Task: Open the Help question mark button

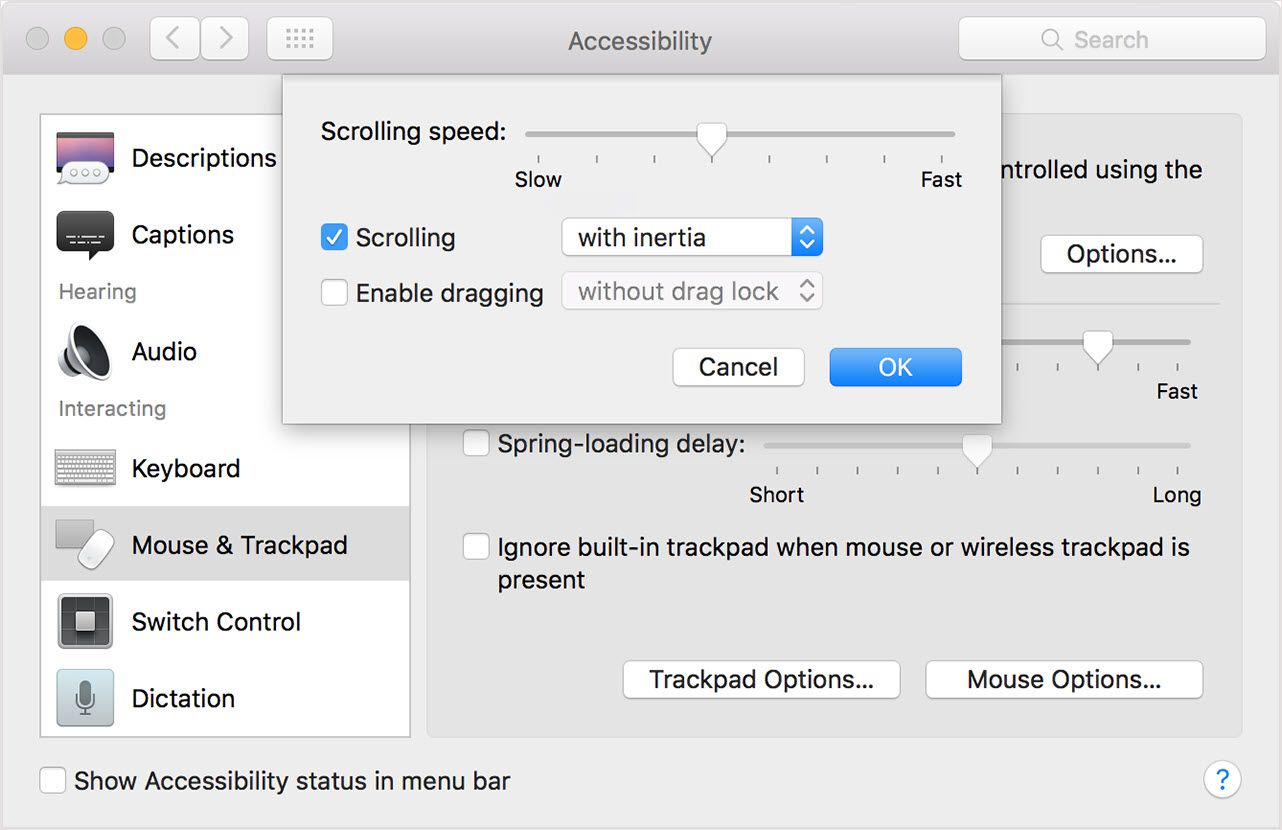Action: pos(1222,779)
